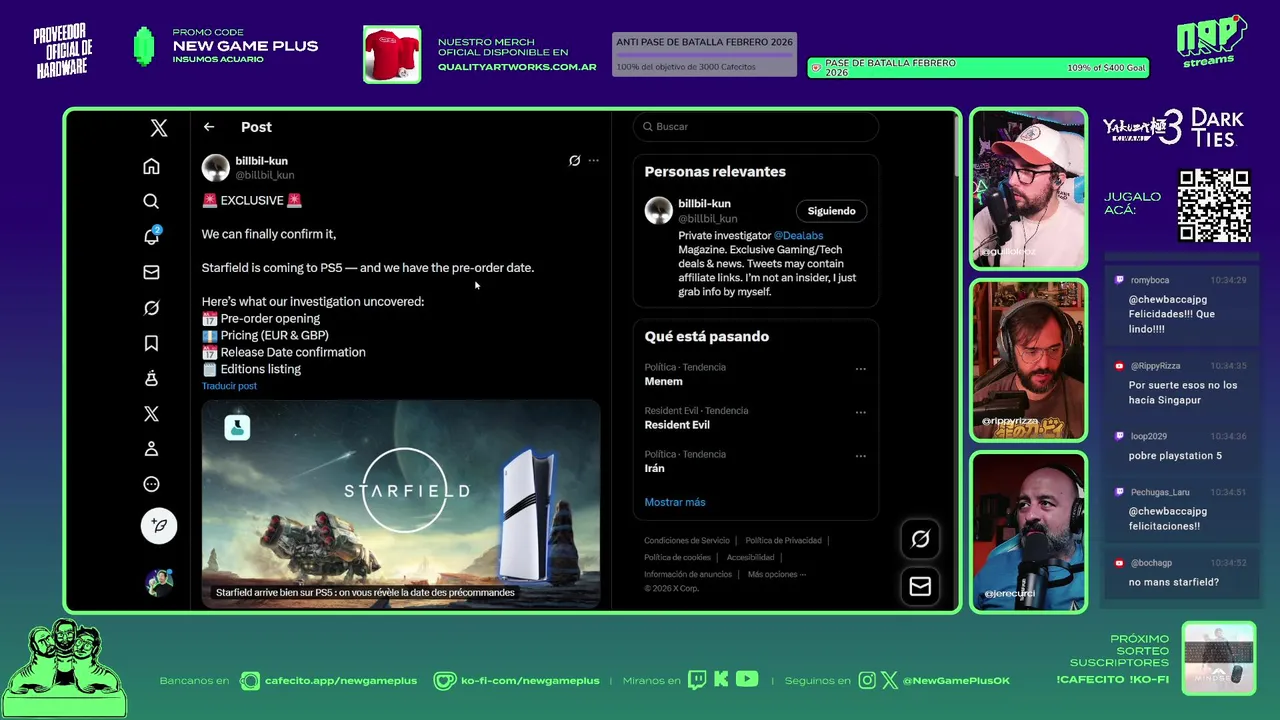Click Traducir post link
1280x720 pixels.
229,386
